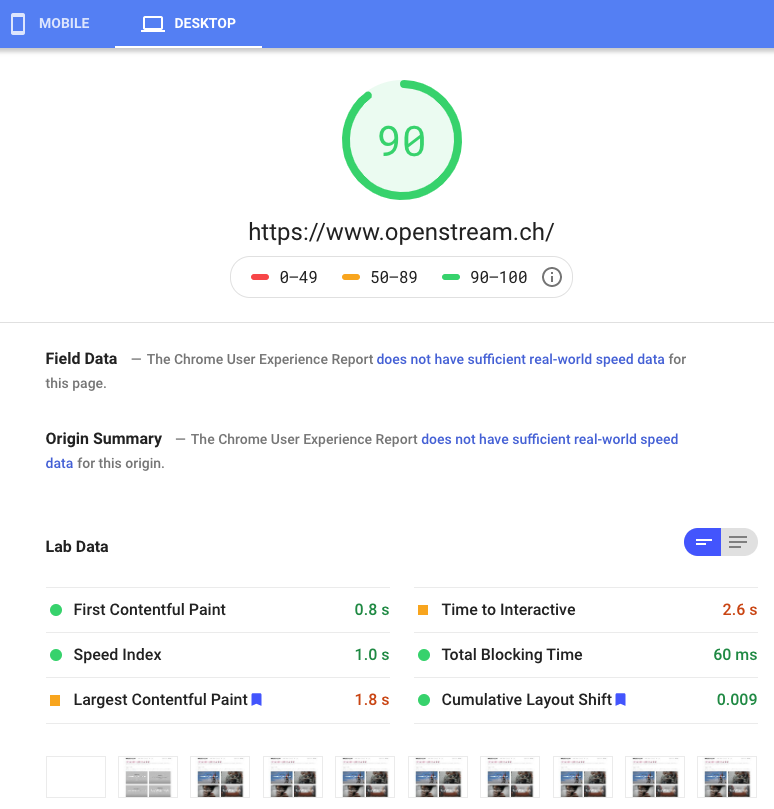The height and width of the screenshot is (809, 774).
Task: Open the second filmstrip thumbnail with gray placeholders
Action: pyautogui.click(x=148, y=777)
